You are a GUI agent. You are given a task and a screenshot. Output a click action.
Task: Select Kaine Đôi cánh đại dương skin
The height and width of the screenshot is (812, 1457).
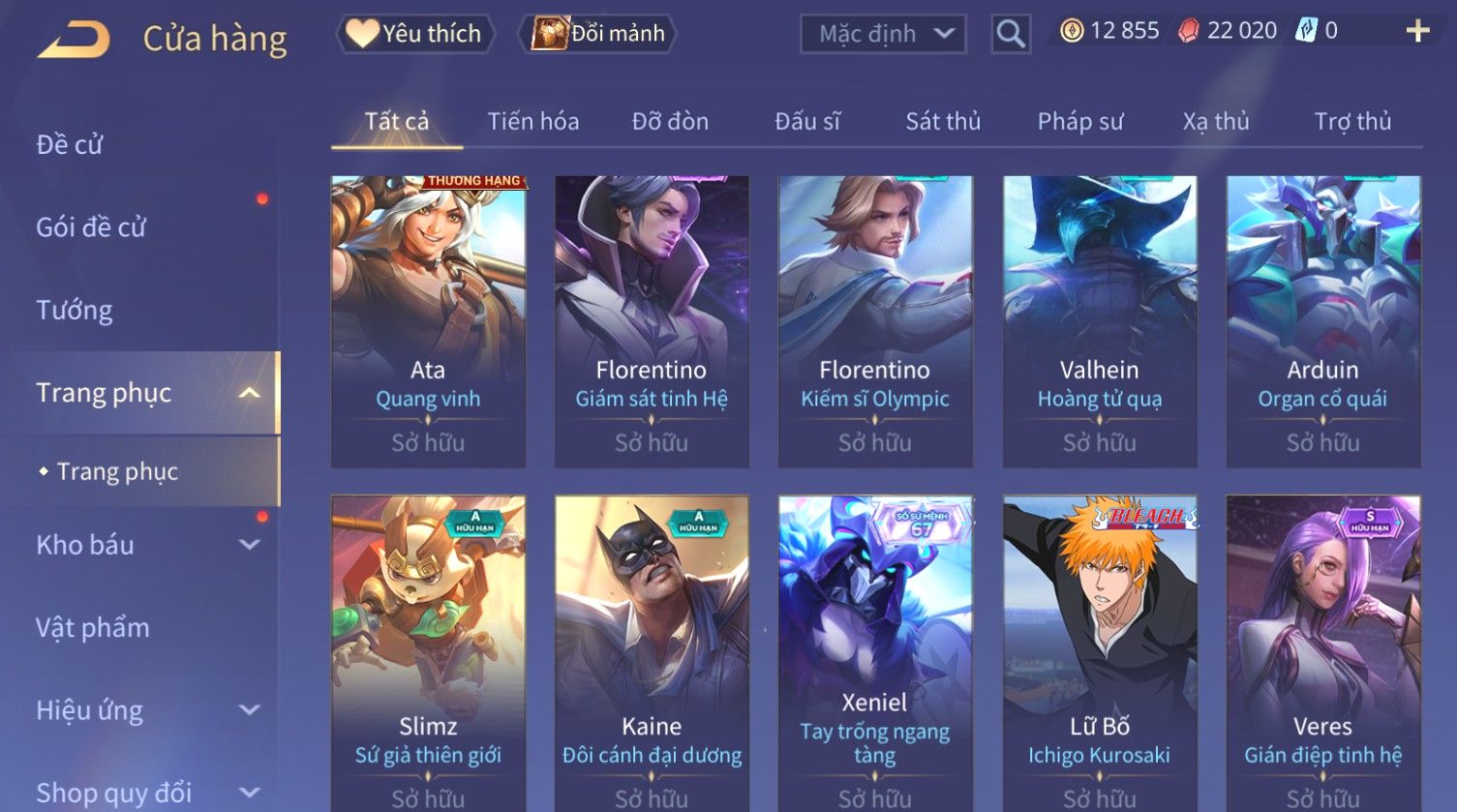click(652, 653)
